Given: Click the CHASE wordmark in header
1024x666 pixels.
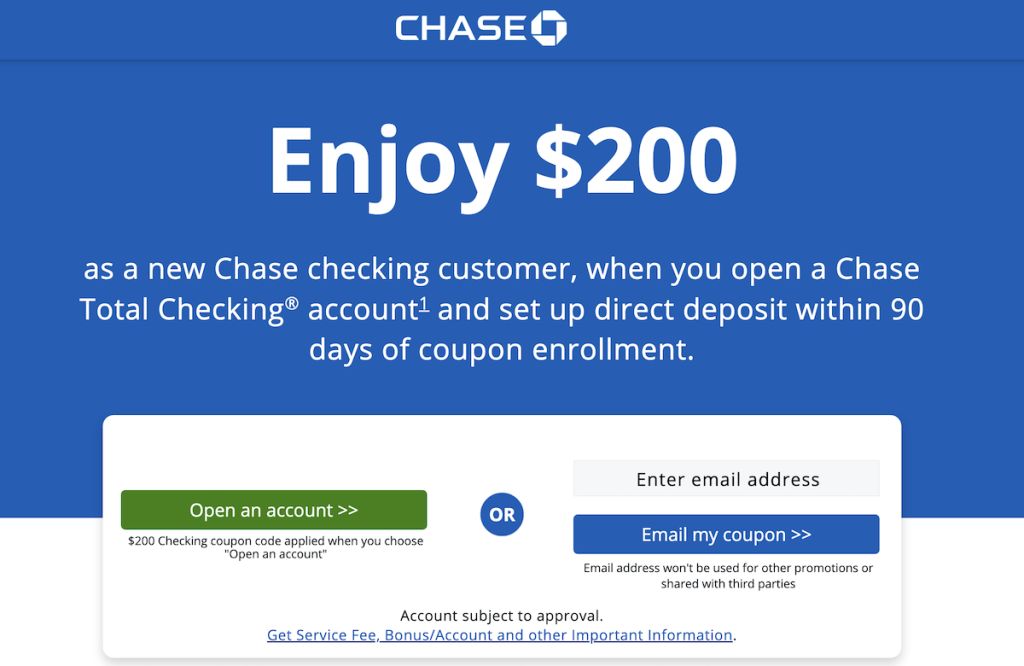Looking at the screenshot, I should point(460,29).
